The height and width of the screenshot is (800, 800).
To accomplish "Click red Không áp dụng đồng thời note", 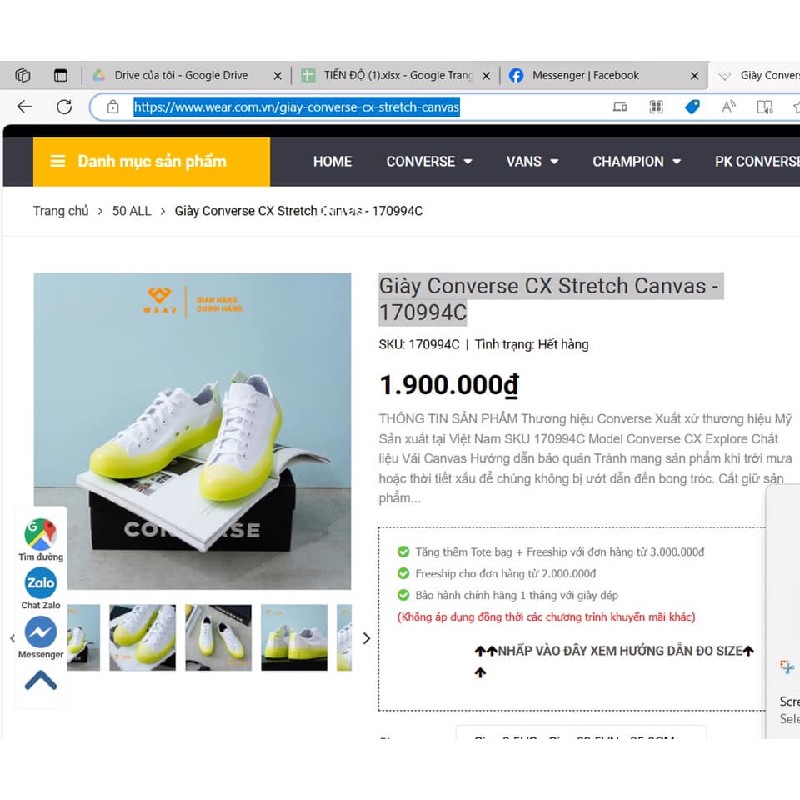I will (546, 617).
